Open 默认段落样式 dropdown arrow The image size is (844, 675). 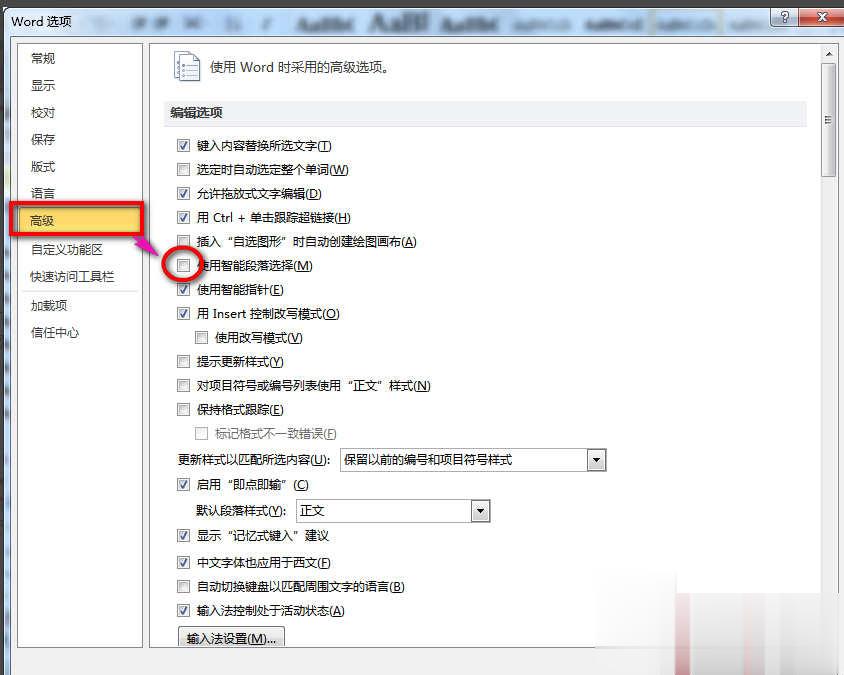(x=480, y=511)
